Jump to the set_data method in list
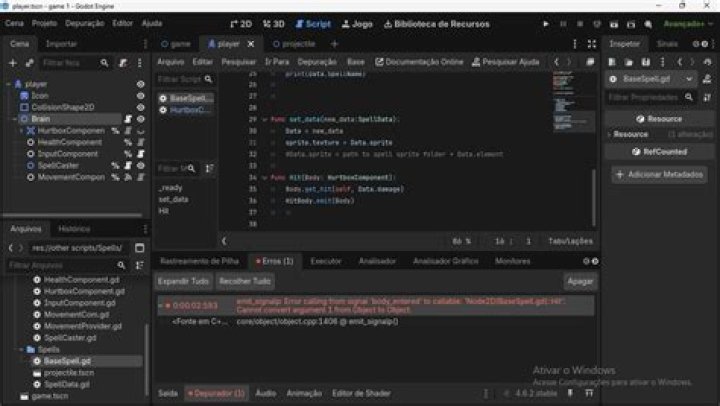This screenshot has height=406, width=720. pyautogui.click(x=173, y=199)
